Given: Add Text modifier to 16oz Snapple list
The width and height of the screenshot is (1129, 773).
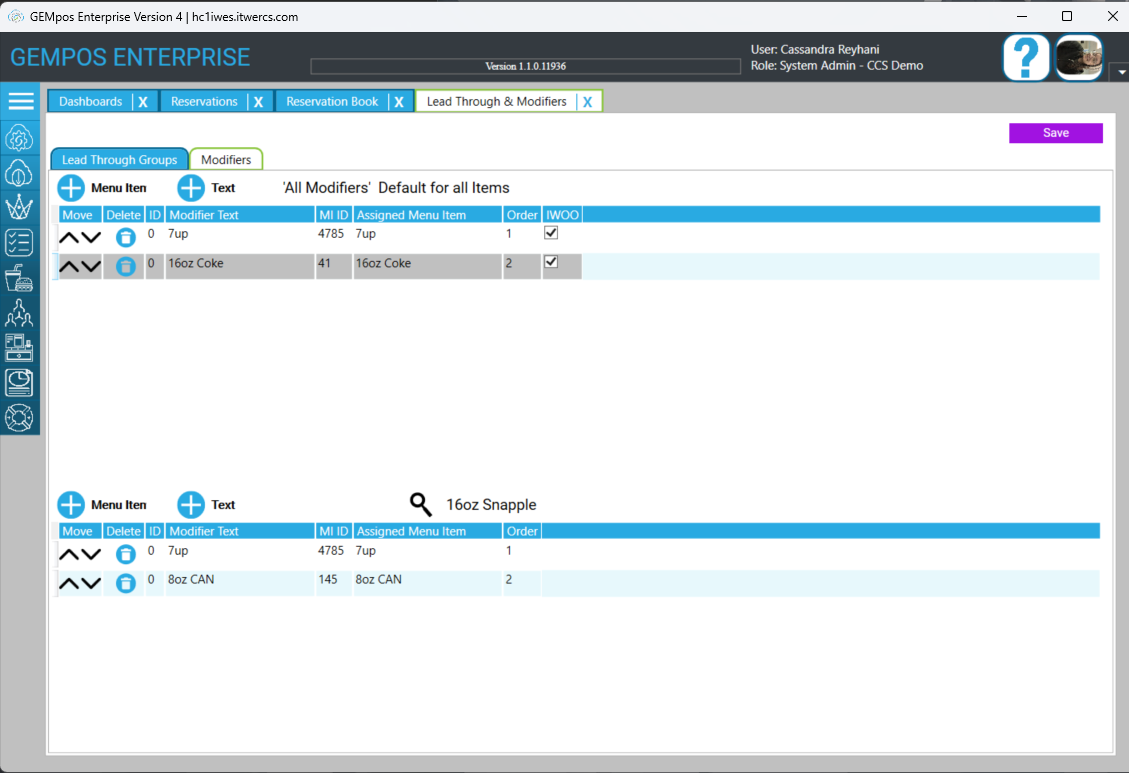Looking at the screenshot, I should (x=191, y=505).
